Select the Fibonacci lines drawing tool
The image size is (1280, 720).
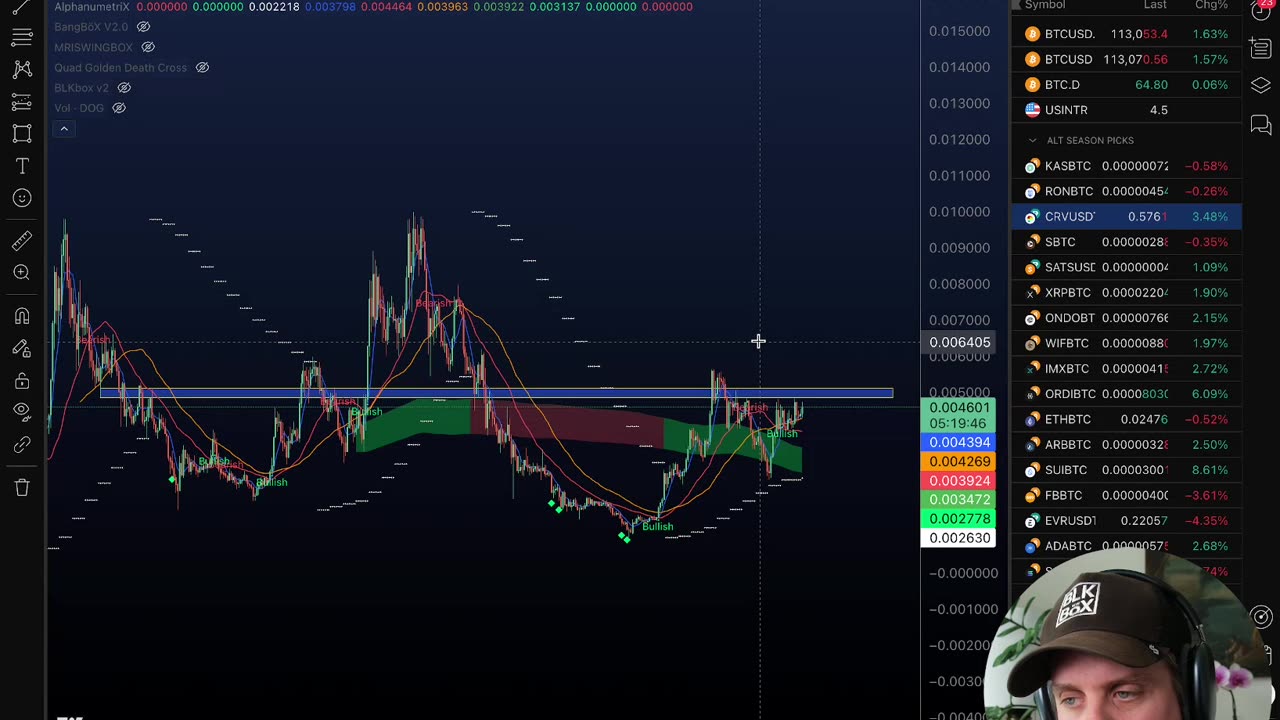pyautogui.click(x=22, y=37)
